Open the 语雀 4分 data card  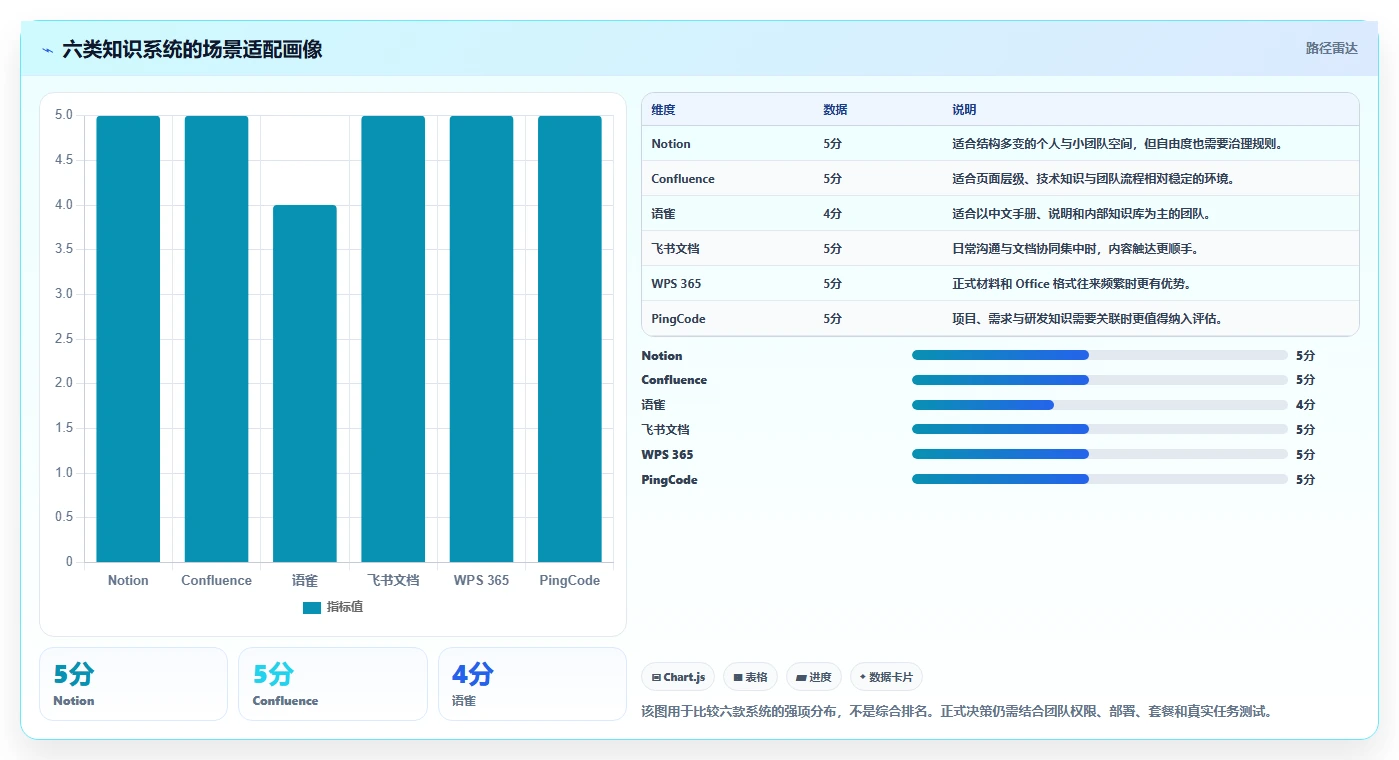coord(532,684)
